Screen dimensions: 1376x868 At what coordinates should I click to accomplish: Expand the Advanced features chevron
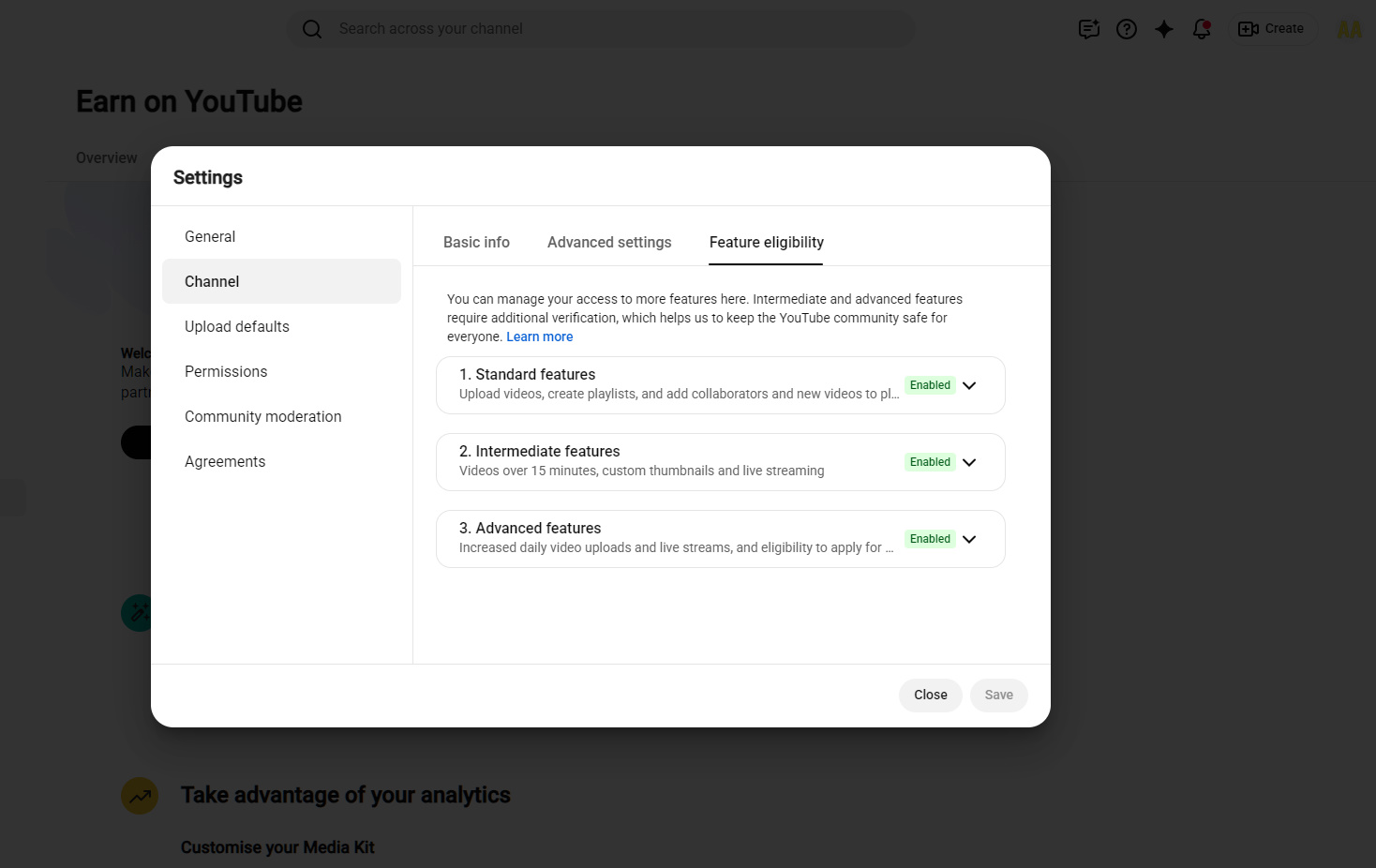[x=969, y=539]
